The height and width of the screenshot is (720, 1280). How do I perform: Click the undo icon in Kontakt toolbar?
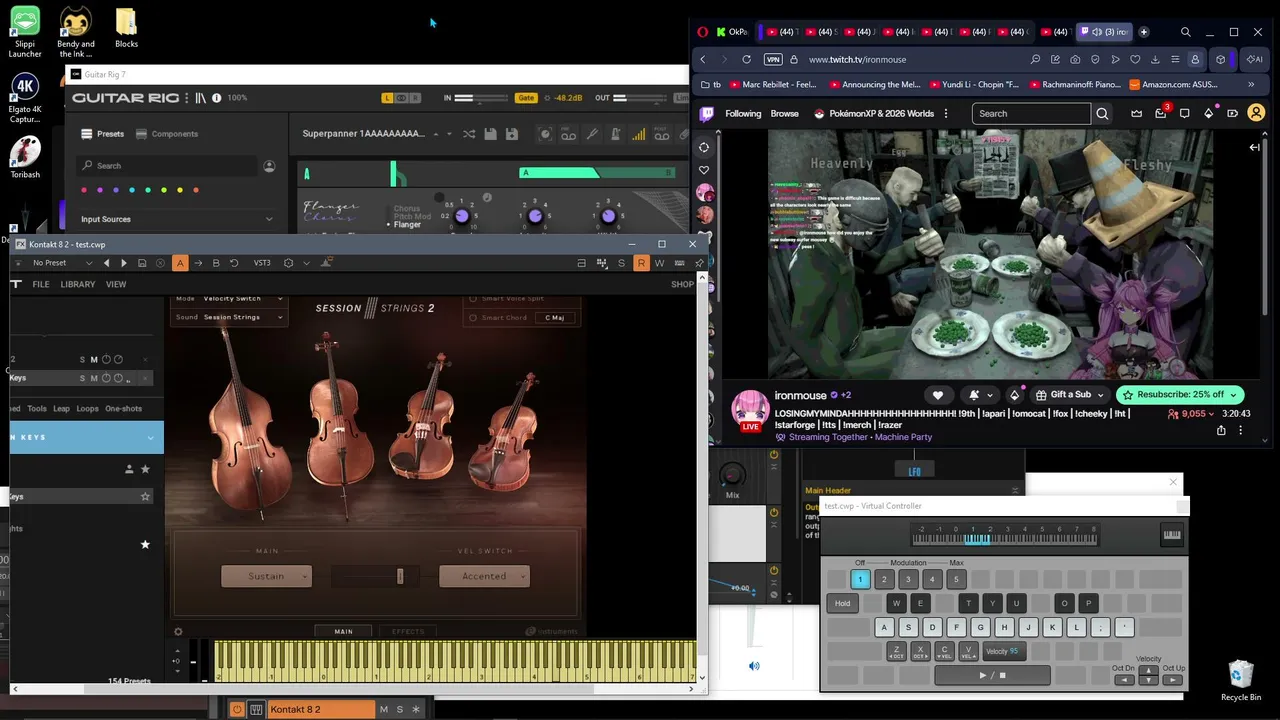coord(234,263)
